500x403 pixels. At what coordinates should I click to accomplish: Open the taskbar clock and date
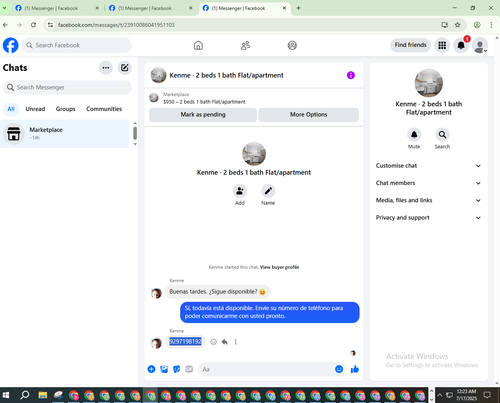tap(466, 395)
